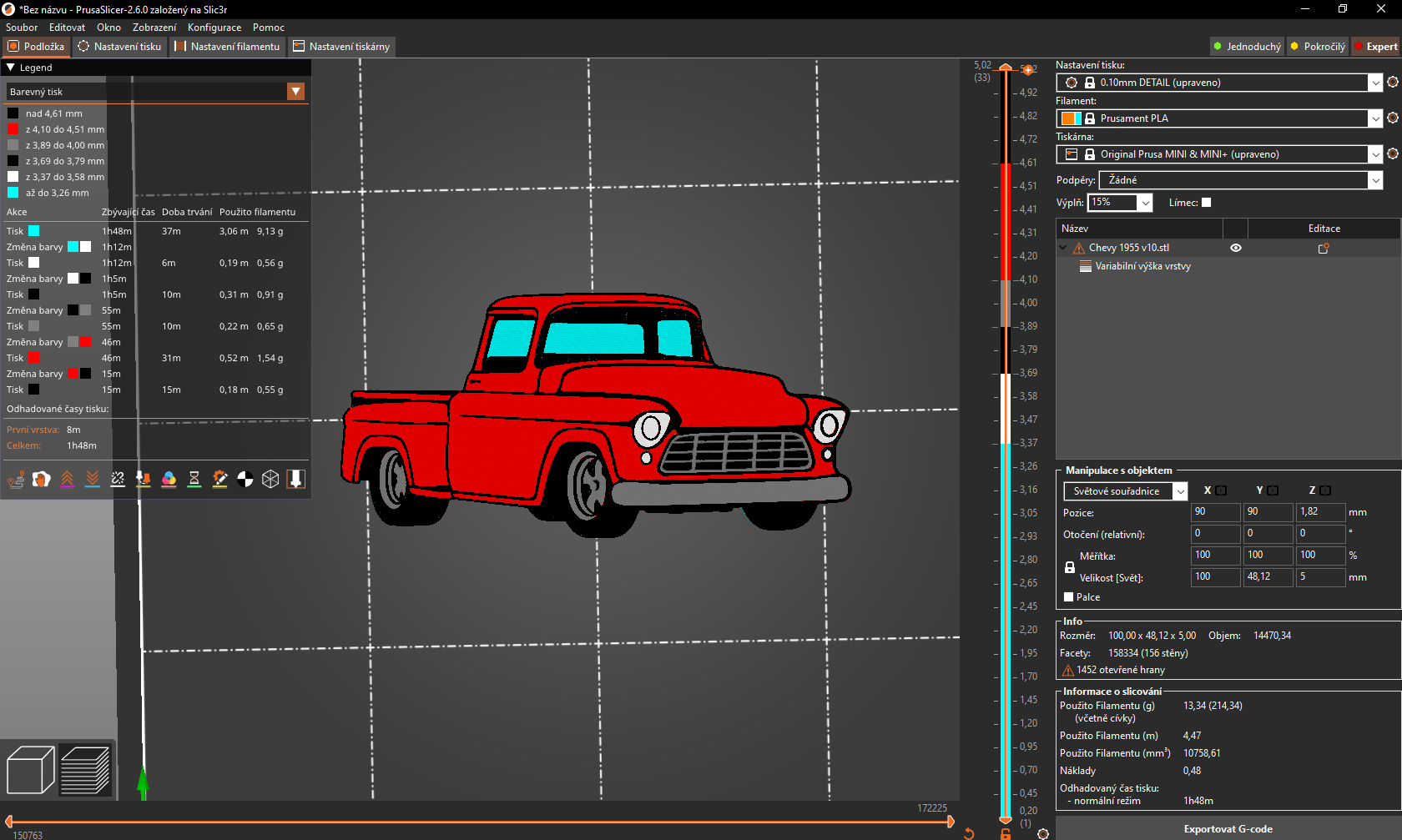
Task: Switch to Nastavení tisku tab
Action: pyautogui.click(x=119, y=47)
